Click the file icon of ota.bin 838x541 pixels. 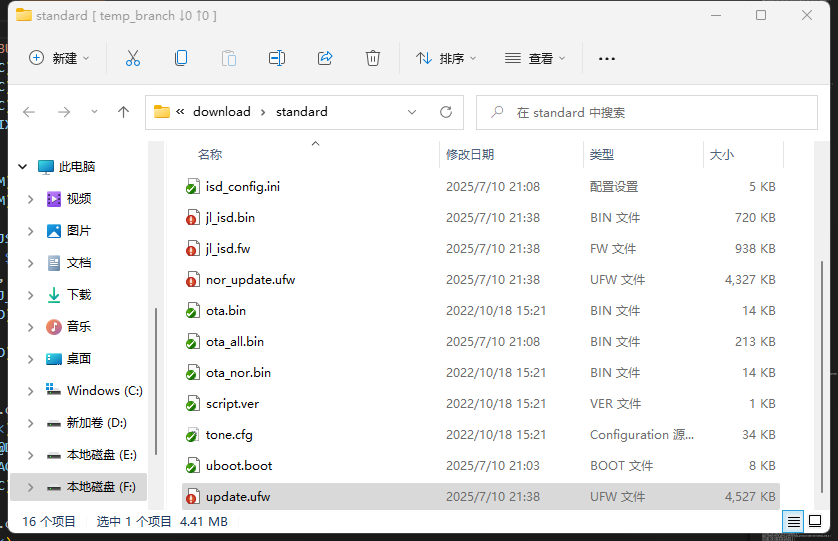pos(193,311)
